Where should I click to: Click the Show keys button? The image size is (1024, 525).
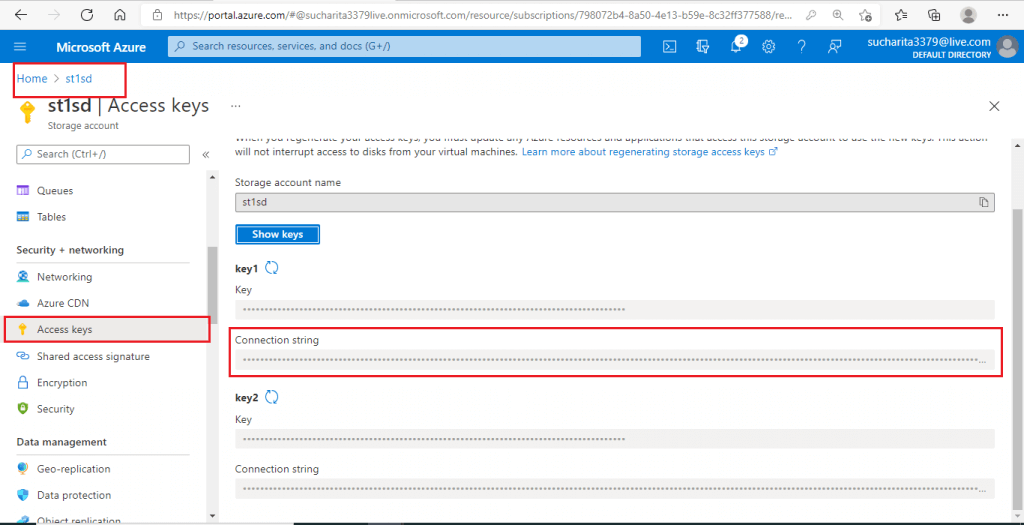(278, 234)
